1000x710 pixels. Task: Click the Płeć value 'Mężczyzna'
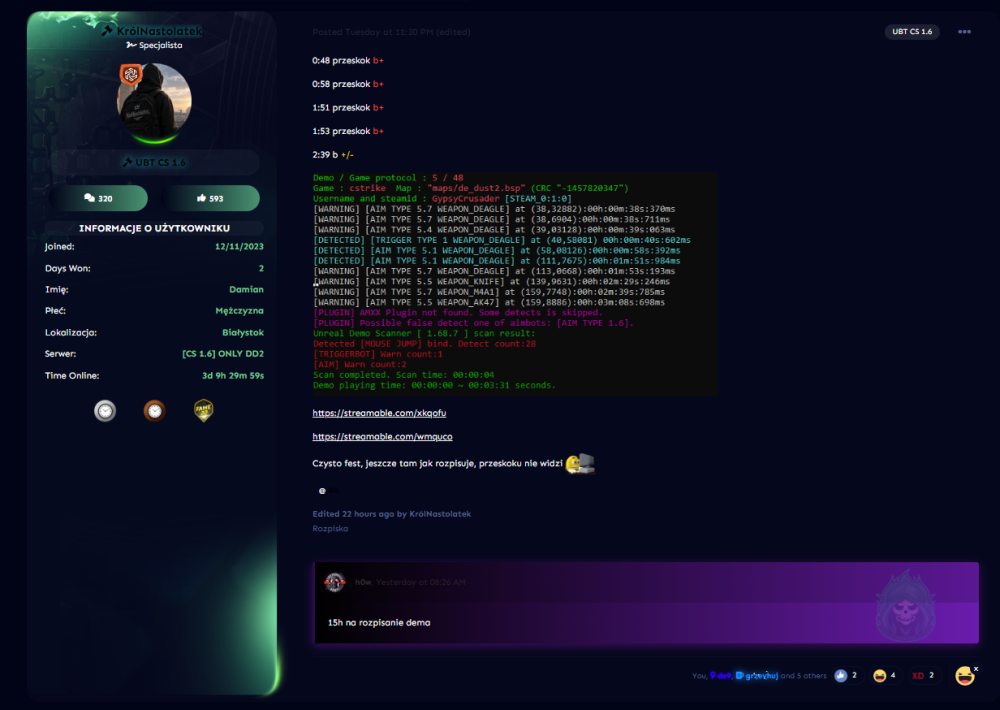pyautogui.click(x=239, y=311)
